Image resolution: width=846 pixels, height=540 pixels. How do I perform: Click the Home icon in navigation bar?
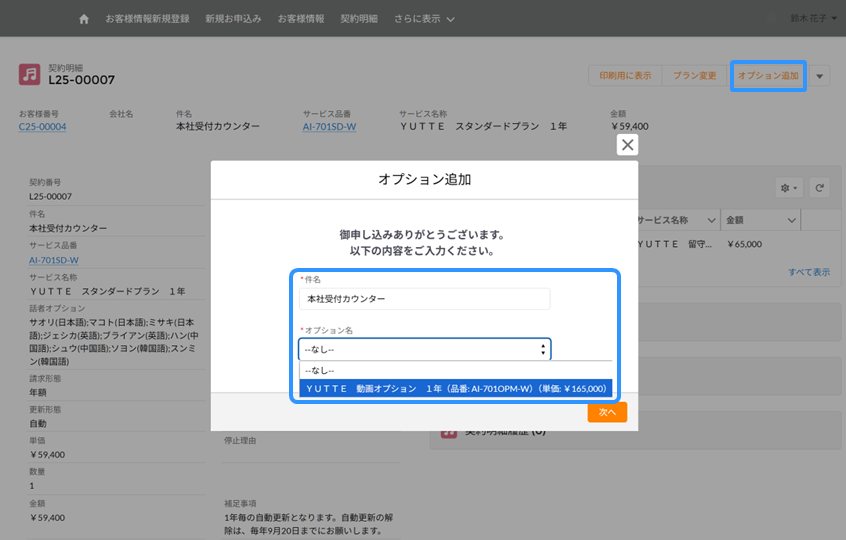pyautogui.click(x=84, y=19)
